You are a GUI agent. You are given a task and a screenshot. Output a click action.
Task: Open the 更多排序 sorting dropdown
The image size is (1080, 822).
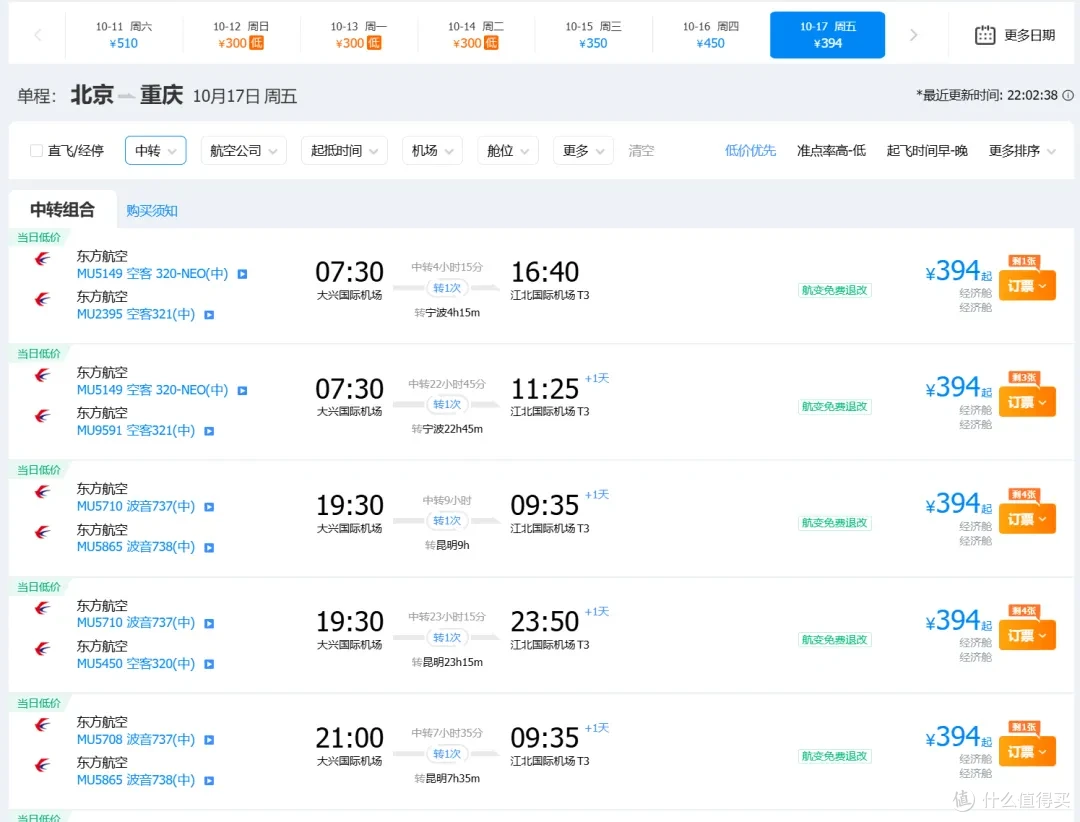pyautogui.click(x=1021, y=150)
